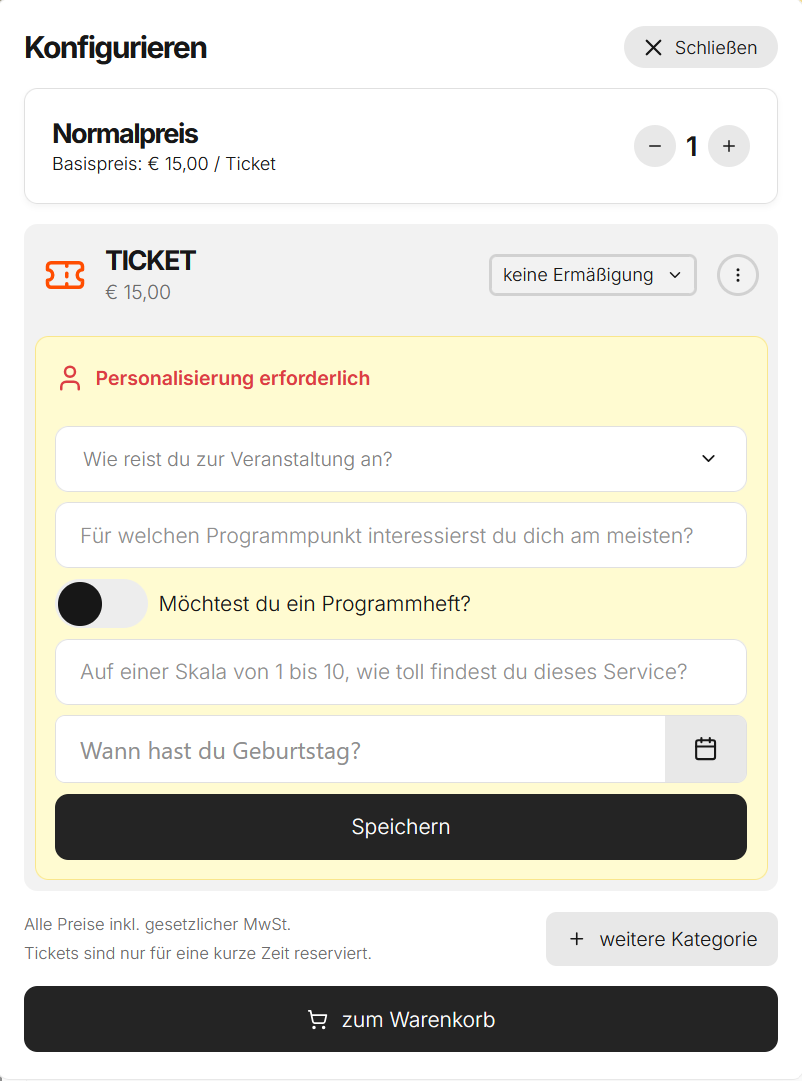Click the orange ticket icon

tap(65, 275)
